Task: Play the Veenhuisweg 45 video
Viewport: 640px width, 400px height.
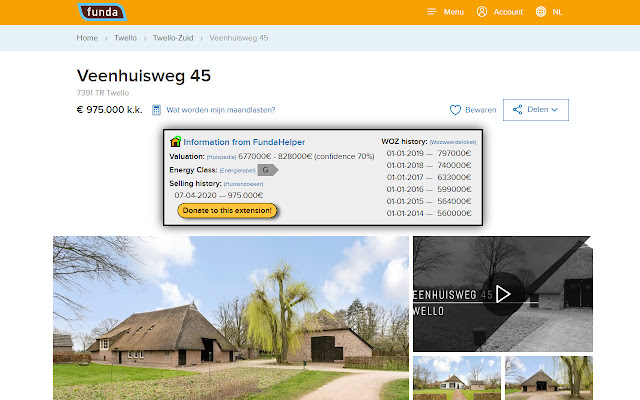Action: point(503,294)
